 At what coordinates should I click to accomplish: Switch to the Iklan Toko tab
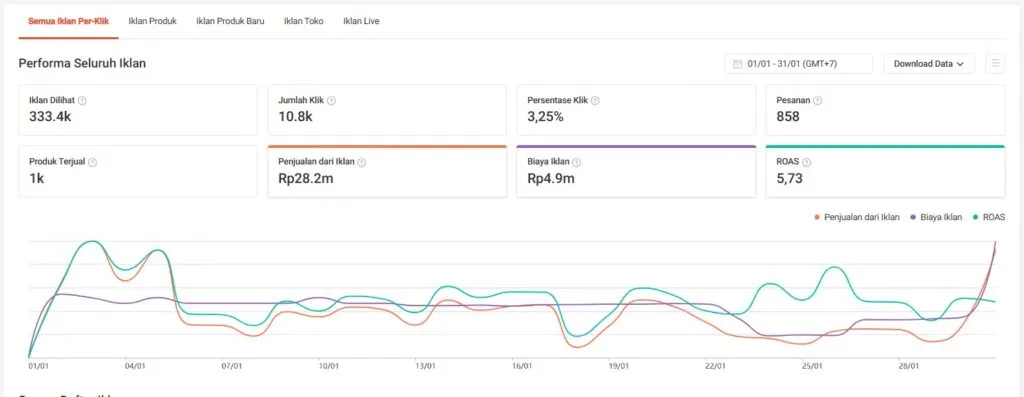(304, 21)
